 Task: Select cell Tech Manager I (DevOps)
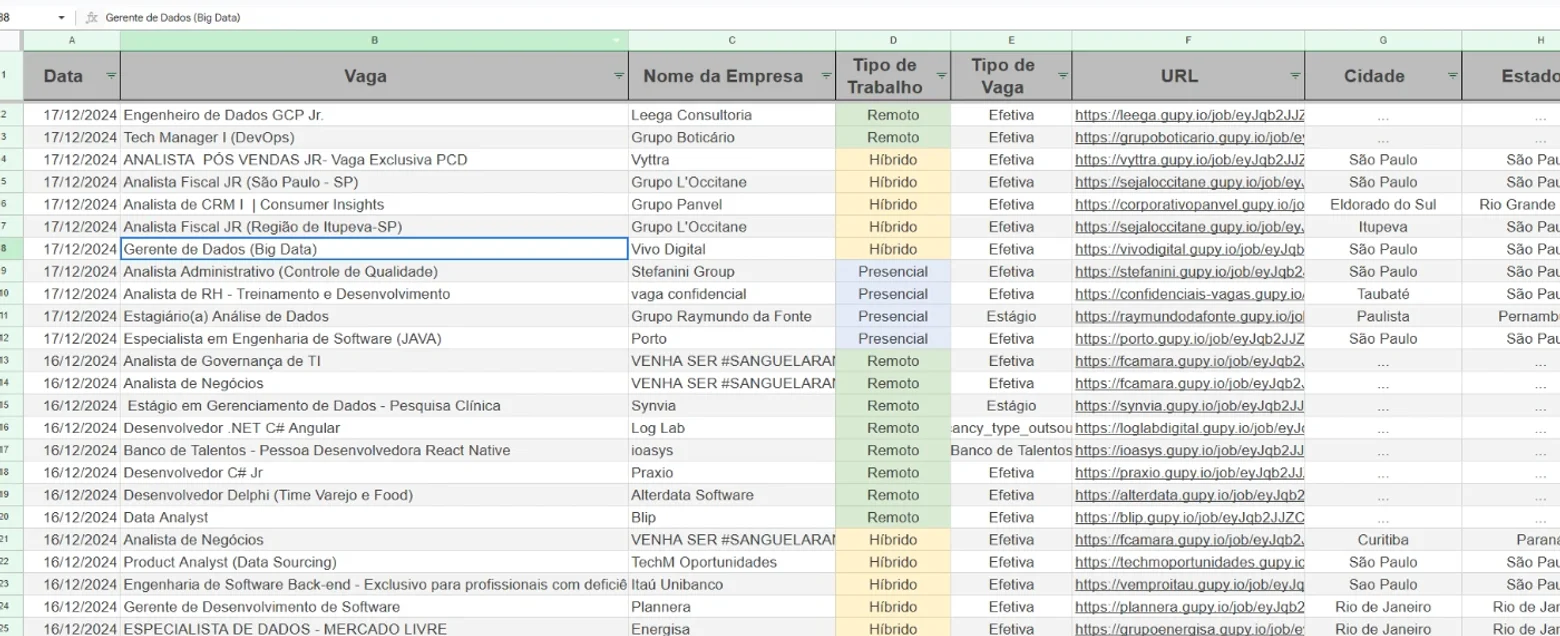coord(374,137)
